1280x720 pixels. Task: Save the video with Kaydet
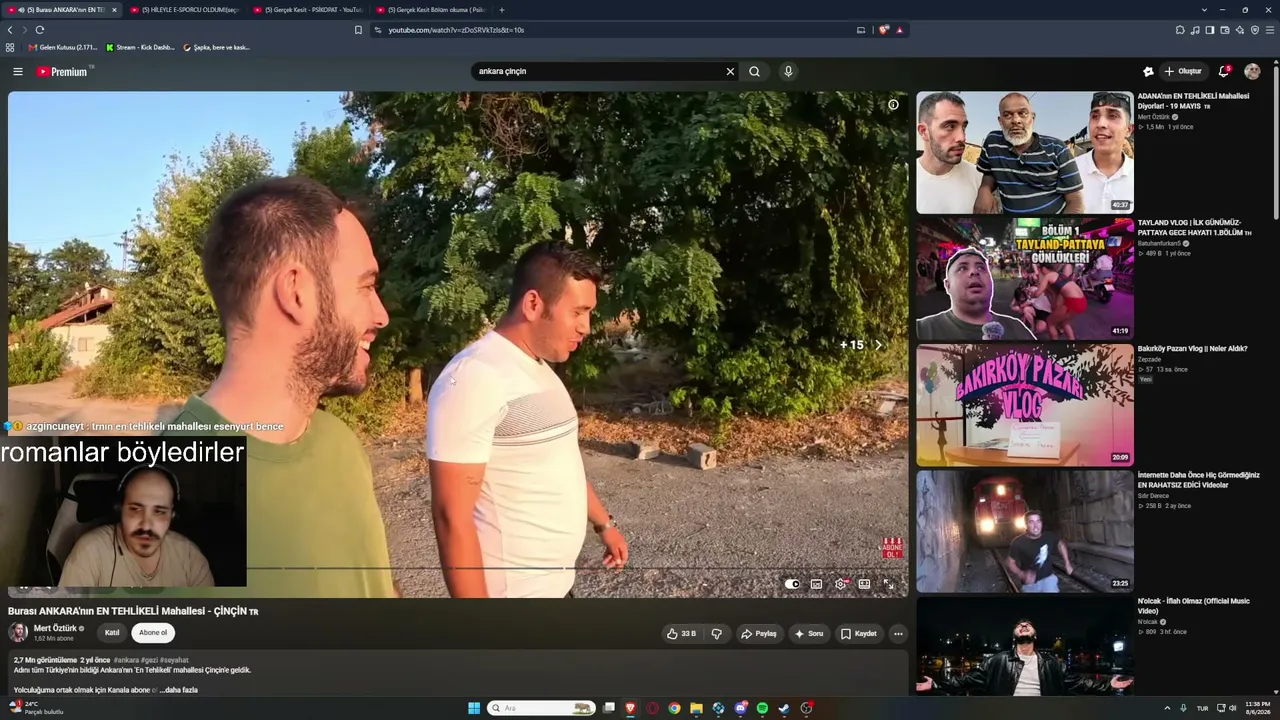[x=859, y=633]
